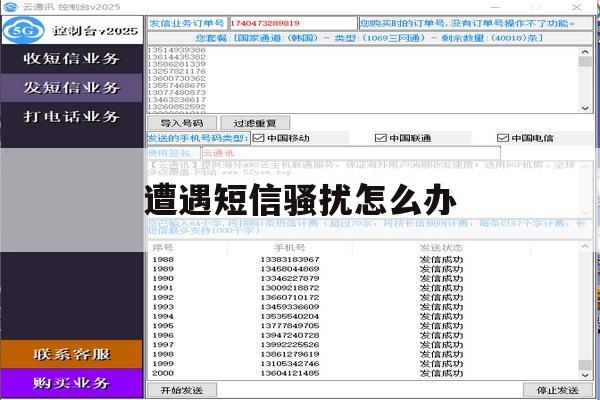Screen dimensions: 600x400
Task: Click 购买业务 button
Action: (x=72, y=383)
